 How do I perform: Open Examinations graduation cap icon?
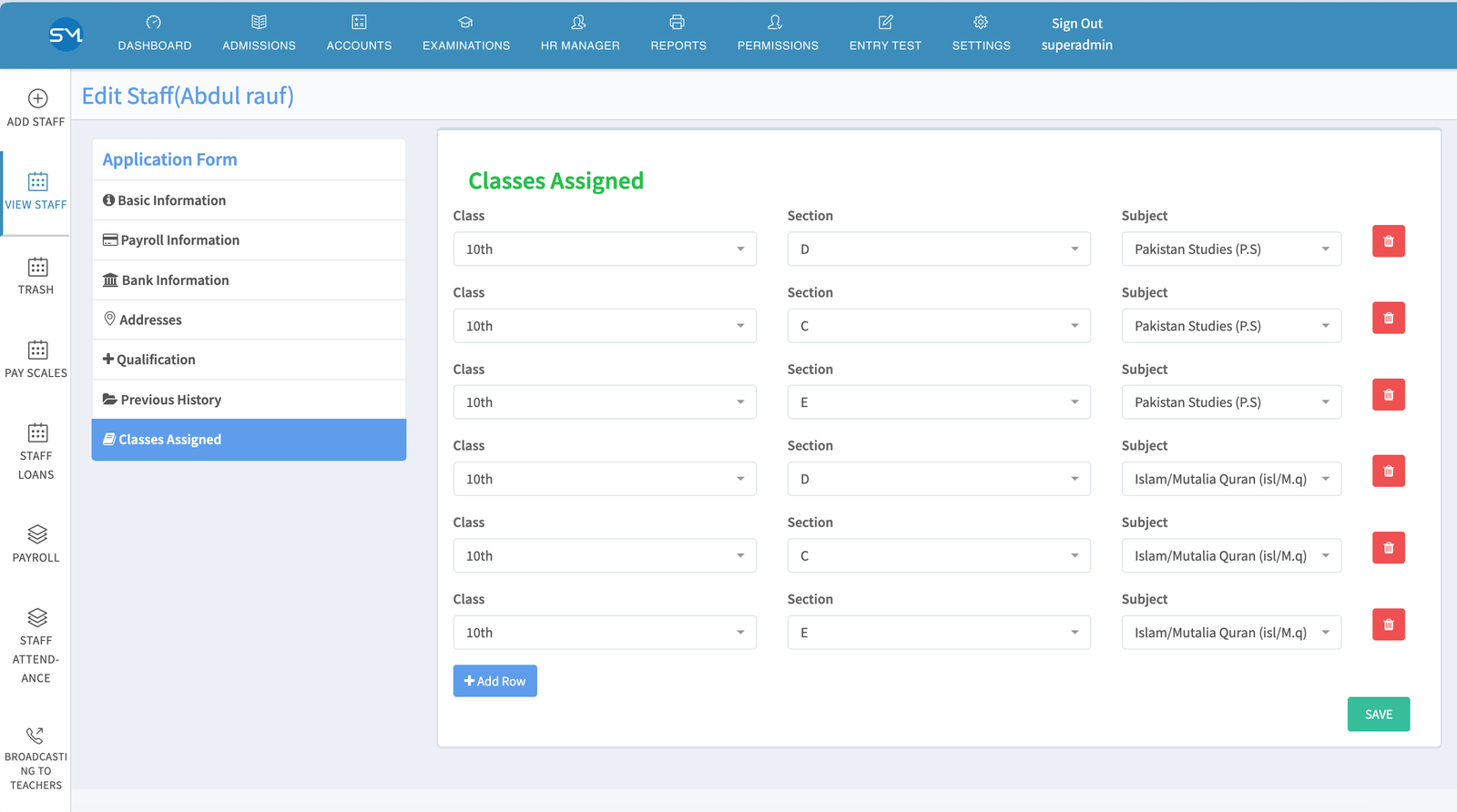pos(465,22)
